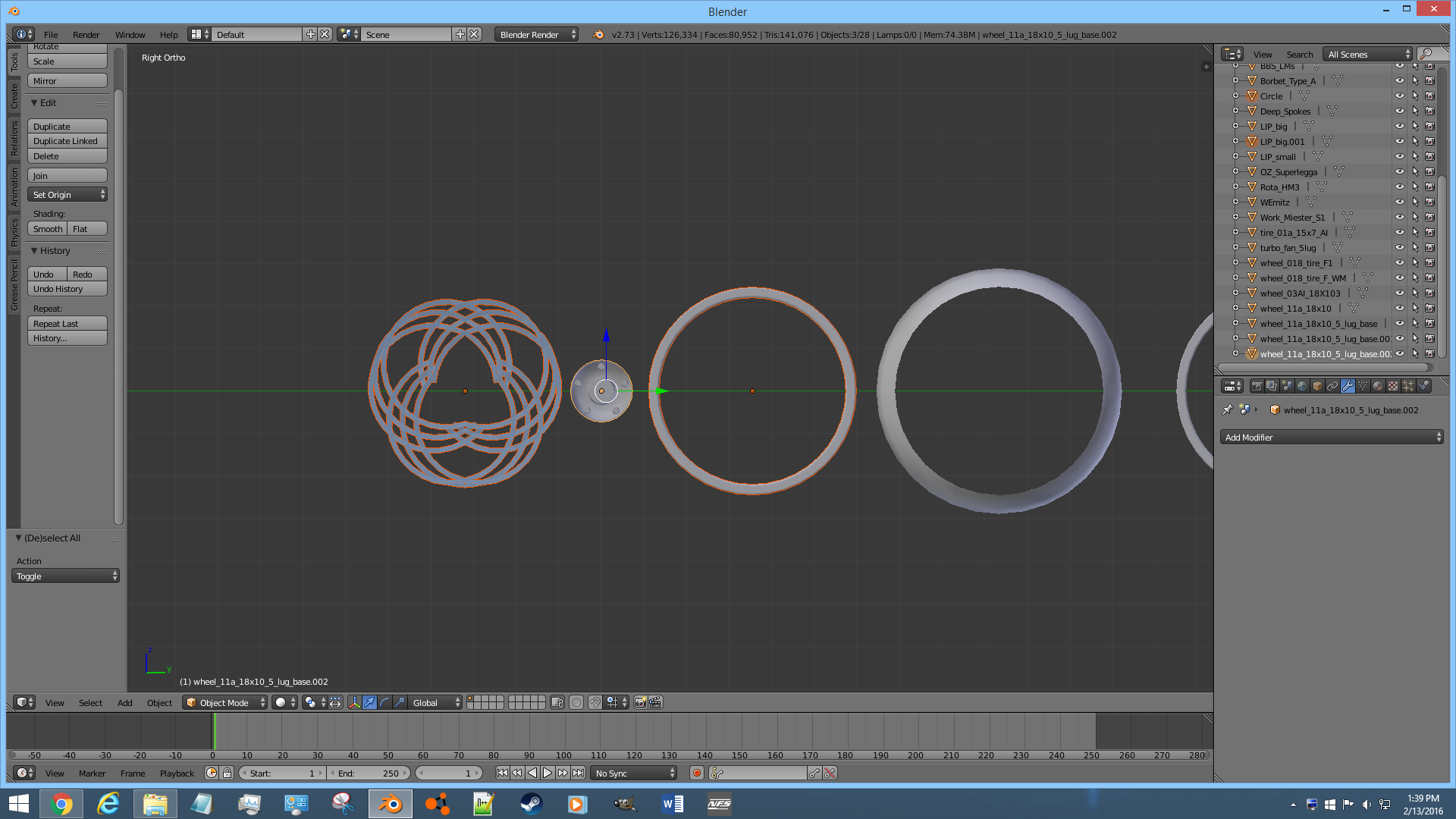Open Steam from the Windows taskbar
1456x819 pixels.
pyautogui.click(x=531, y=804)
